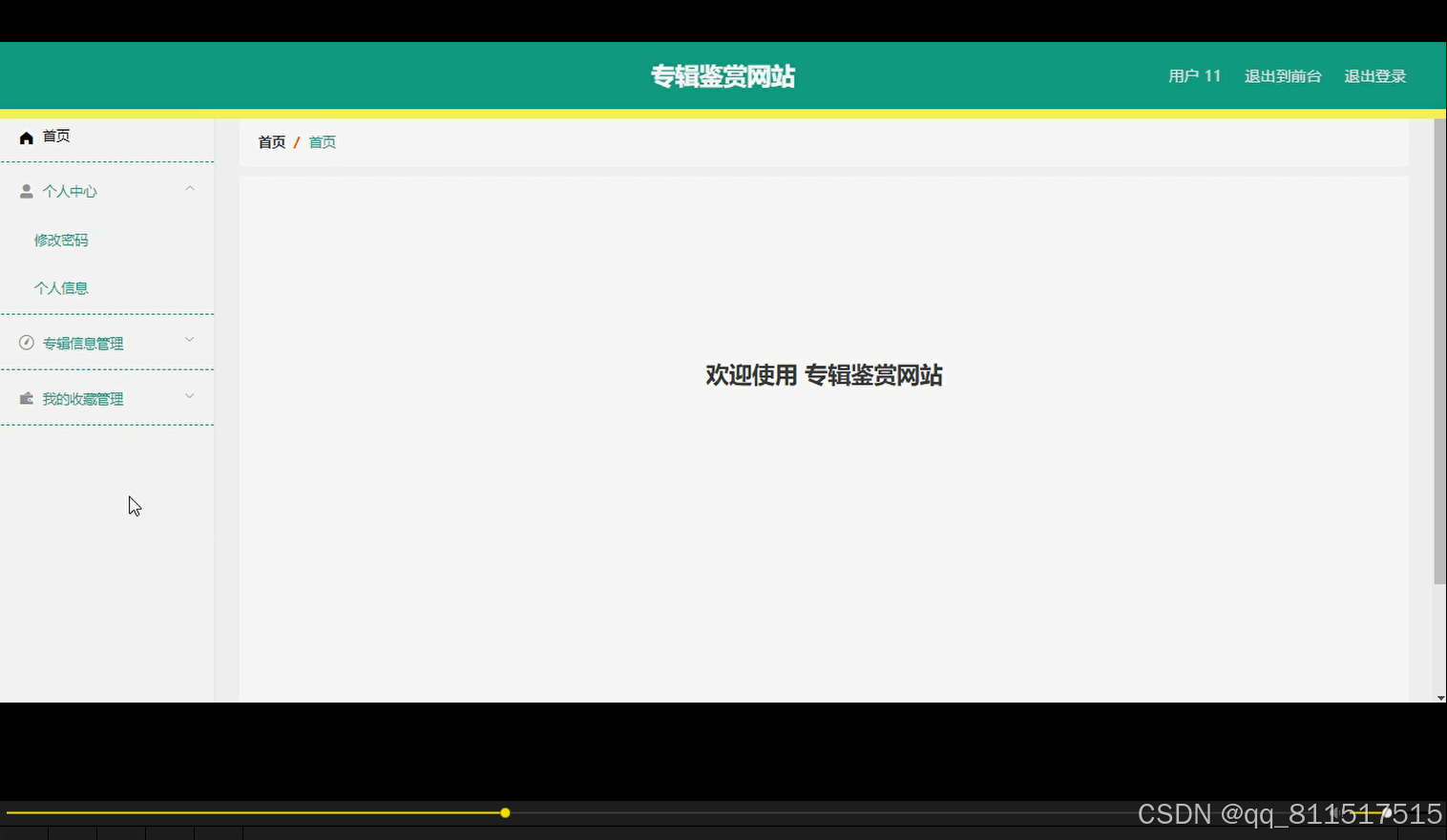Click the black 首页 breadcrumb link
Viewport: 1447px width, 840px height.
(x=272, y=142)
